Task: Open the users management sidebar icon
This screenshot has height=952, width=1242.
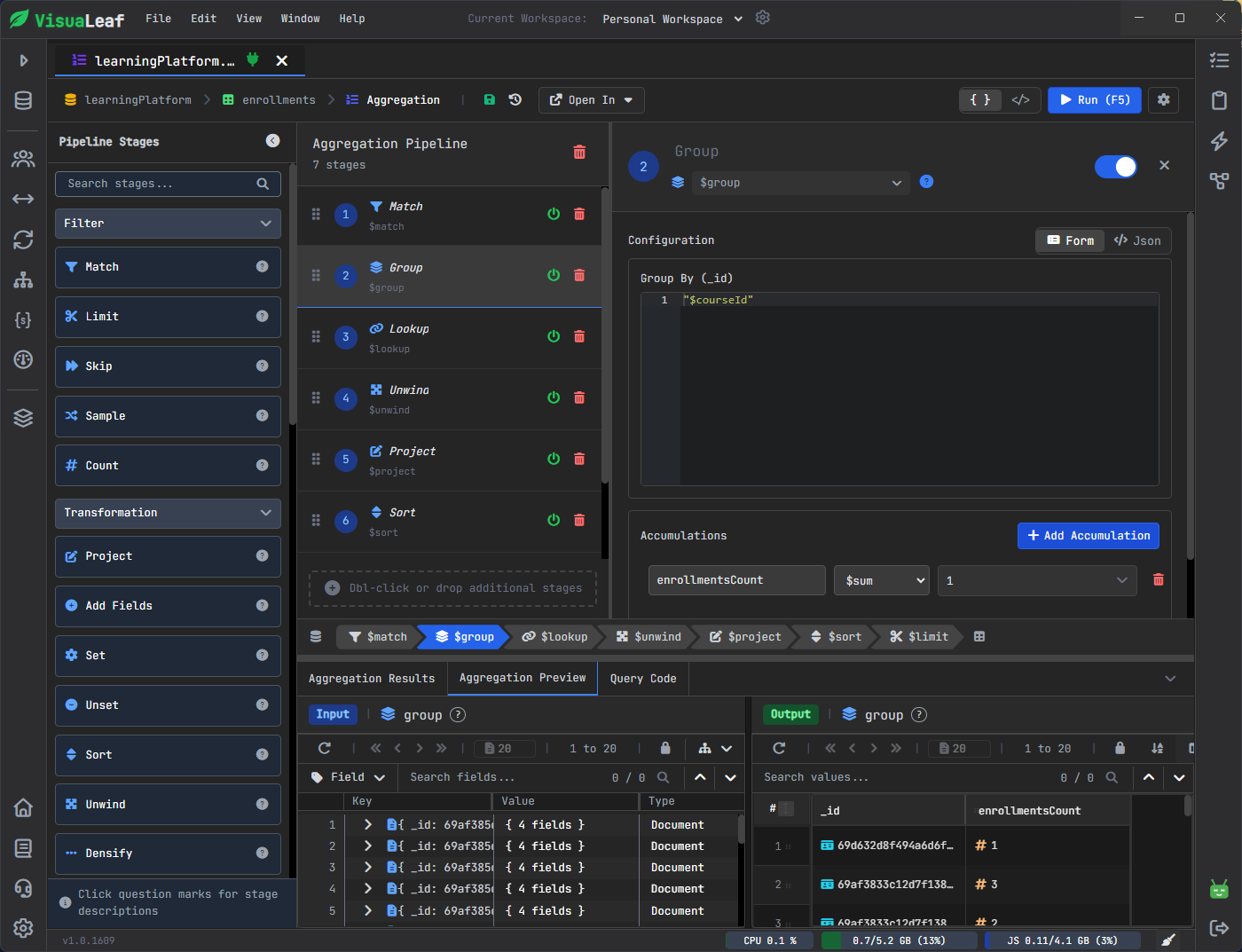Action: pos(23,159)
